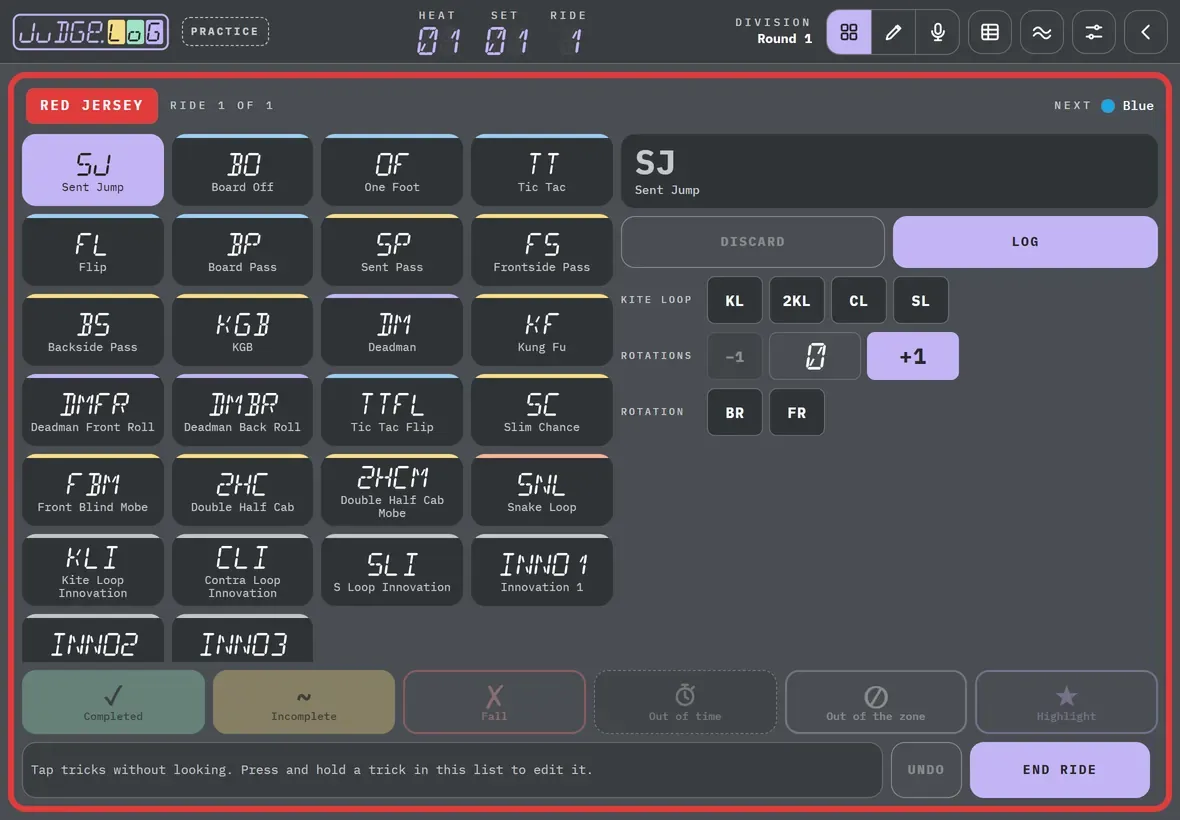This screenshot has height=820, width=1180.
Task: Toggle the SL kite loop modifier
Action: tap(920, 300)
